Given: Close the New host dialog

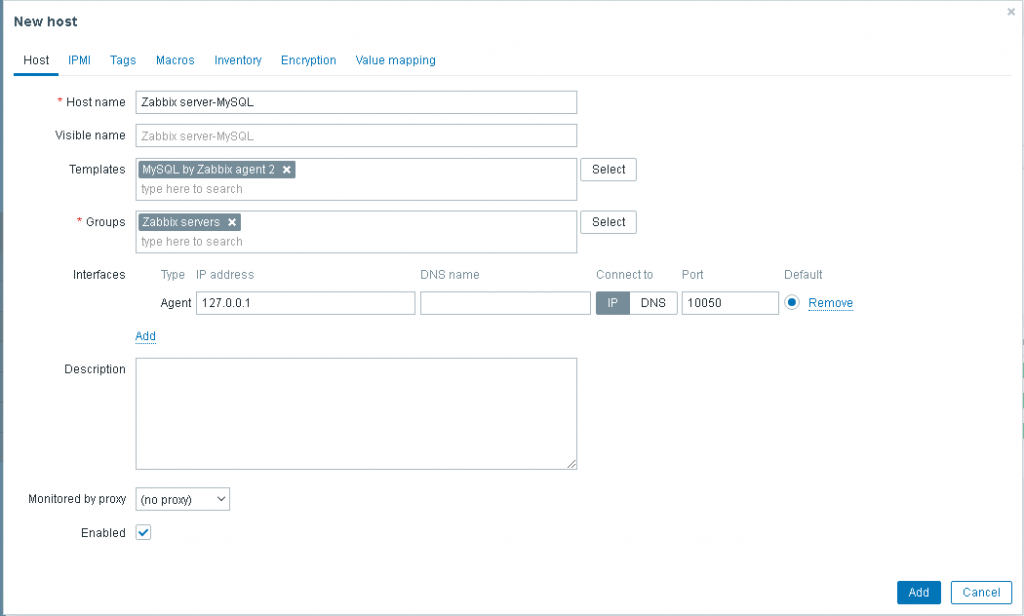Looking at the screenshot, I should click(x=1011, y=12).
